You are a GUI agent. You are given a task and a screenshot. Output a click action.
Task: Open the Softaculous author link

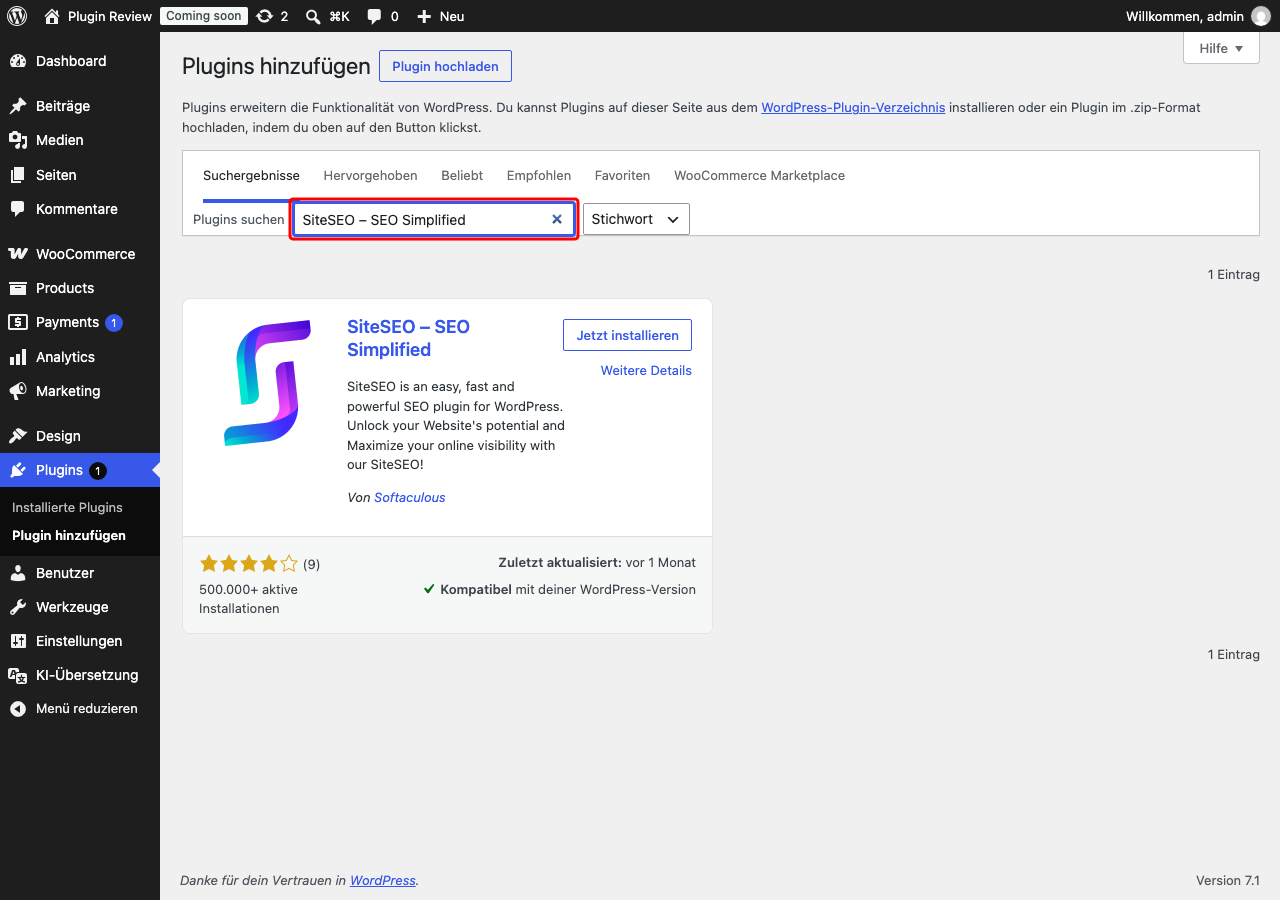point(410,497)
